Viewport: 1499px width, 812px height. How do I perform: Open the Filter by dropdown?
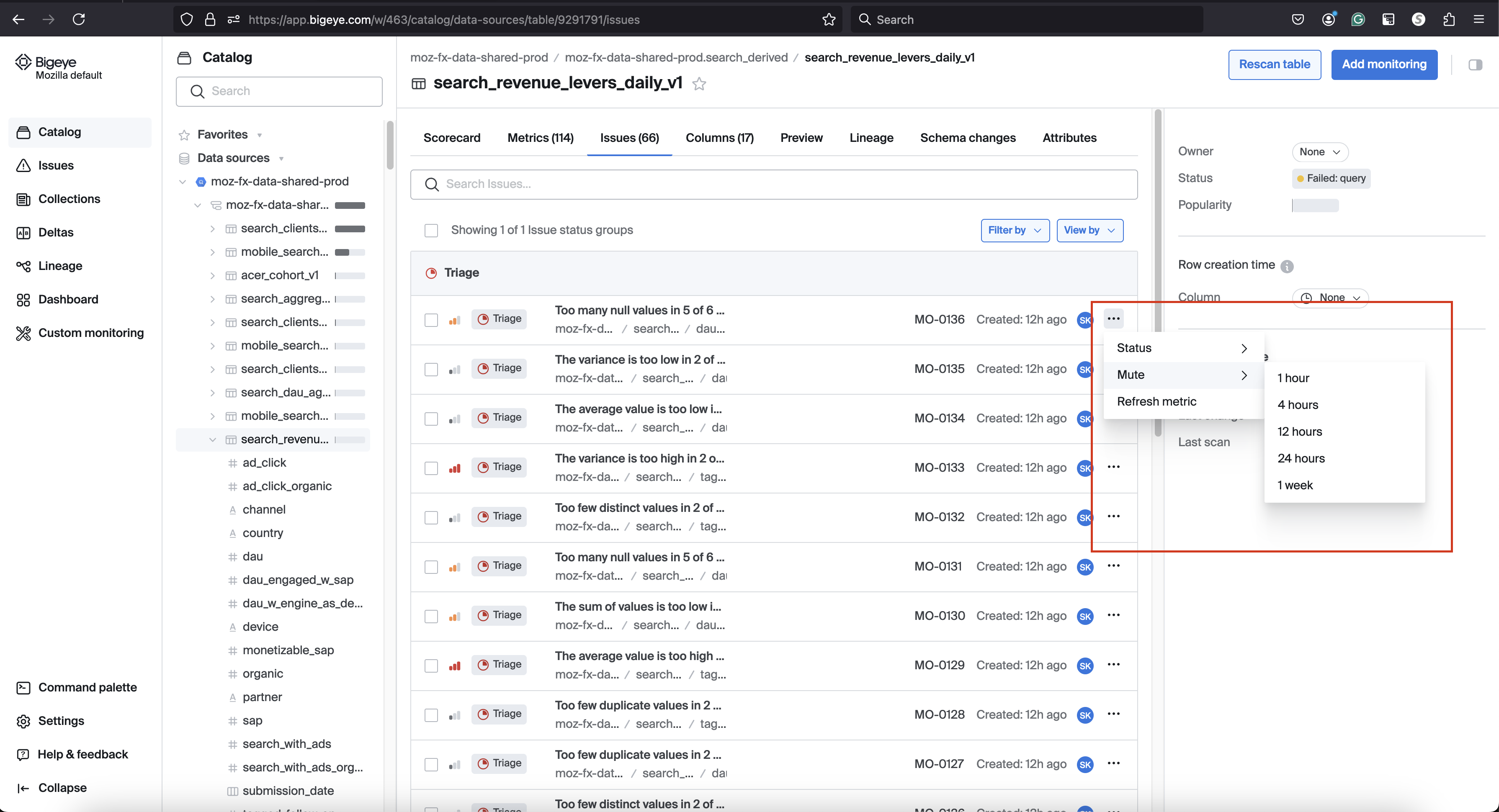(x=1014, y=230)
